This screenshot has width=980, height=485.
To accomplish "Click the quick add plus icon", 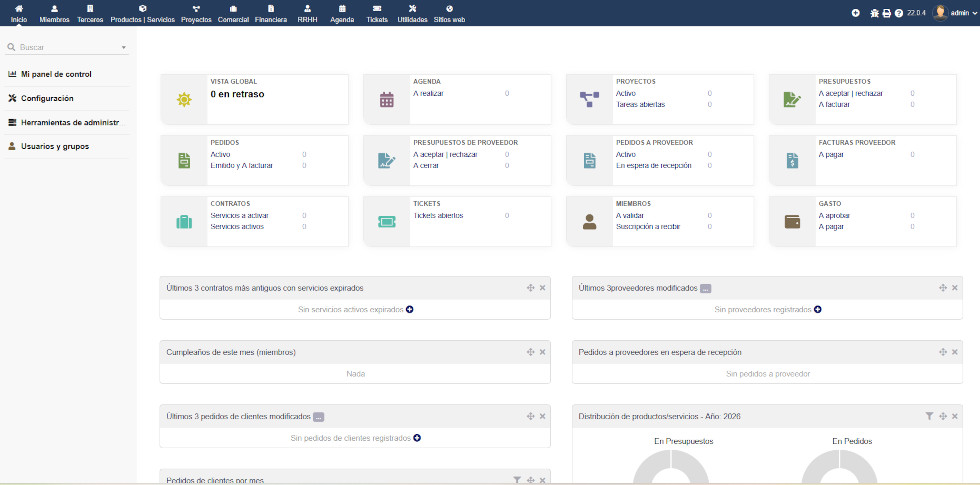I will (x=855, y=13).
